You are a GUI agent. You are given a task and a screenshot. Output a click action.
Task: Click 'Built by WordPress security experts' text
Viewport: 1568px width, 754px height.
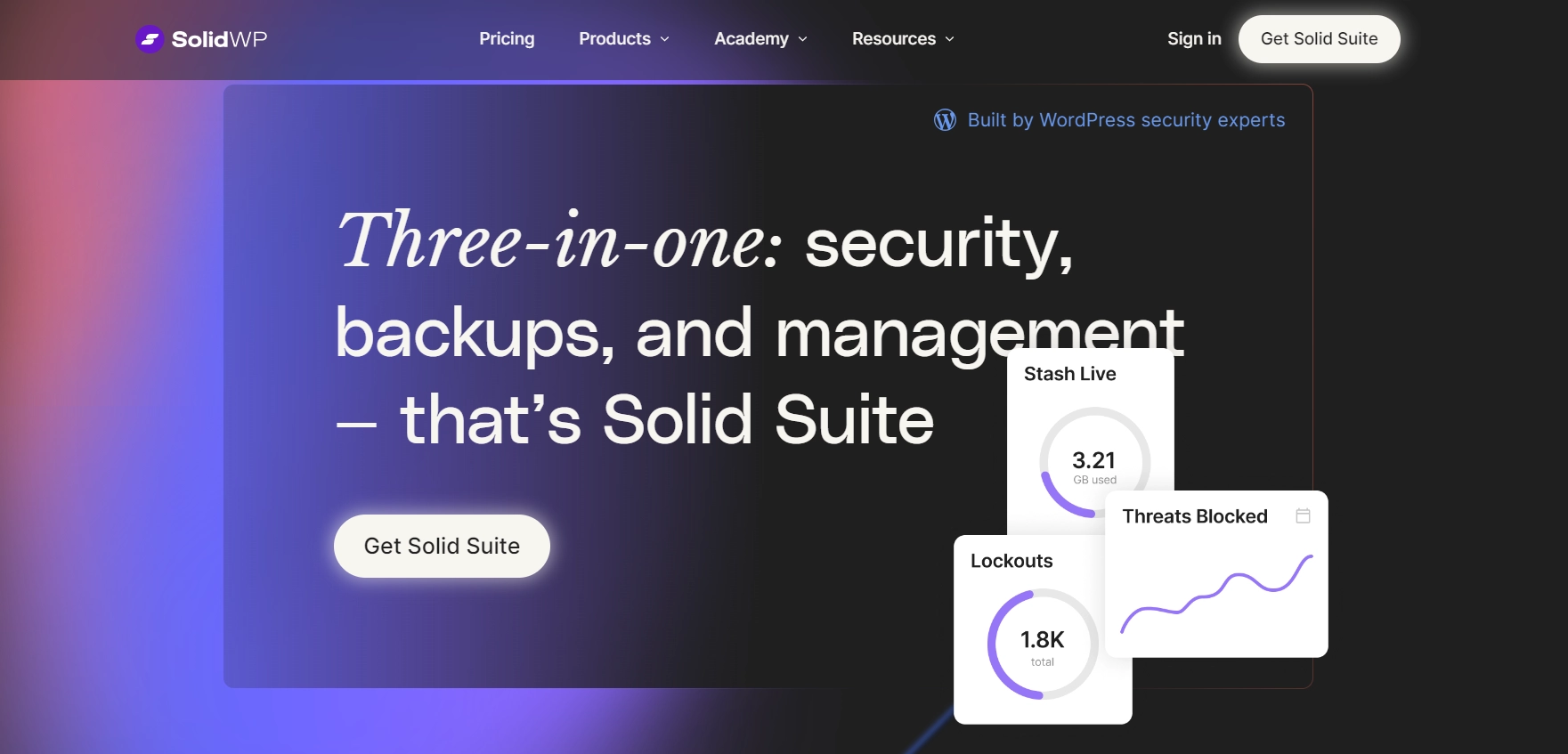click(x=1126, y=120)
